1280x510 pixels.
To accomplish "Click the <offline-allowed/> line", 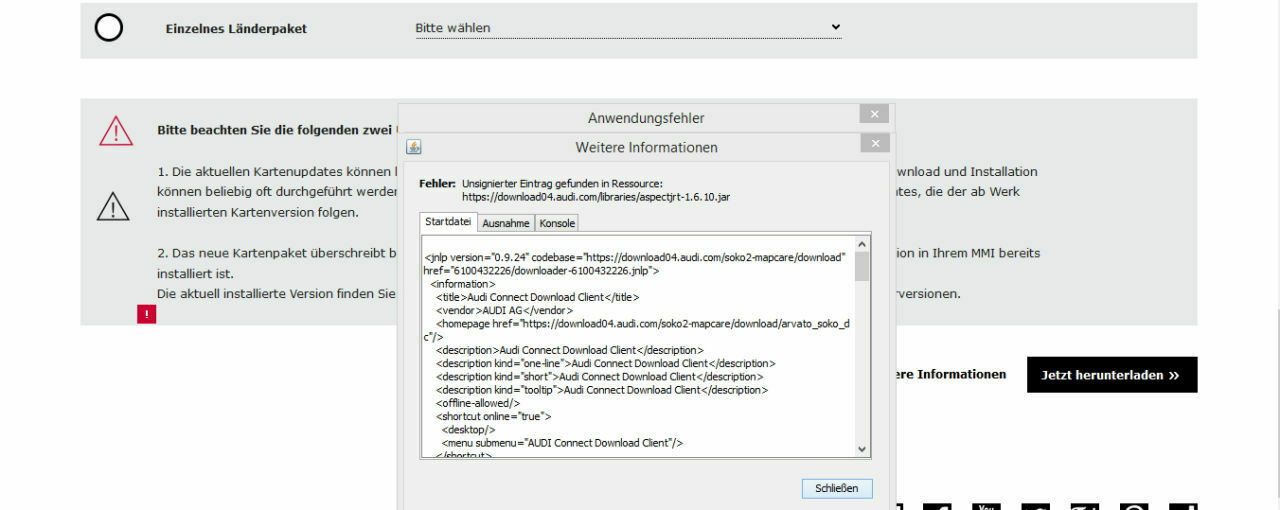I will 477,403.
